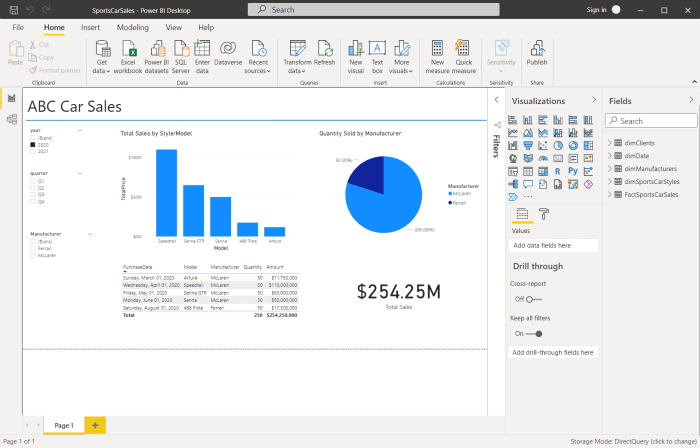This screenshot has width=700, height=448.
Task: Uncheck the 2020 year checkbox
Action: coord(33,145)
